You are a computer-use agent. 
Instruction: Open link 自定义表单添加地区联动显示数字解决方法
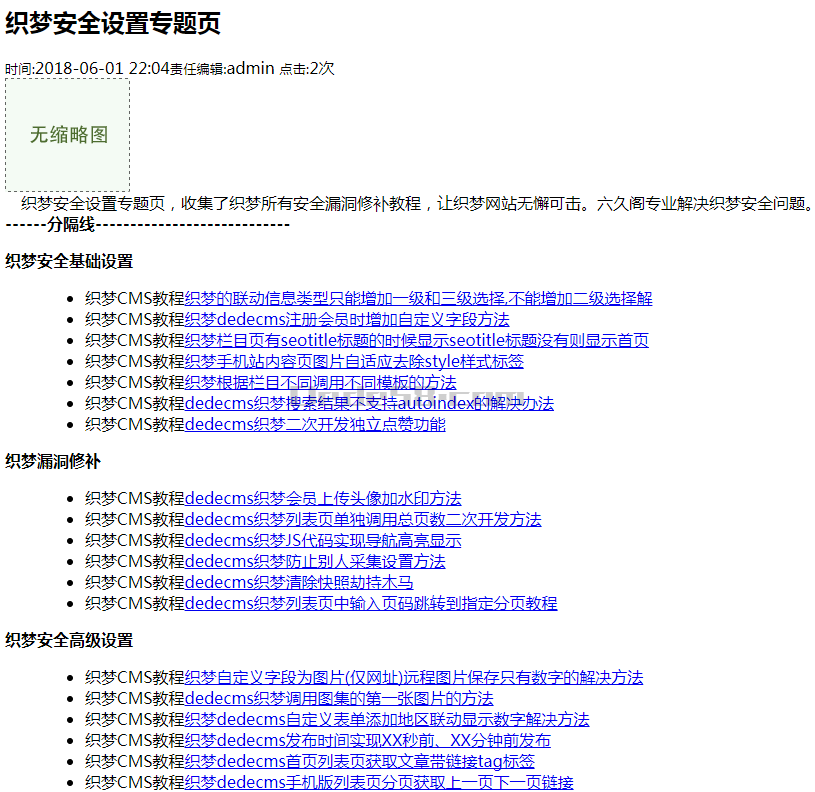click(x=387, y=719)
